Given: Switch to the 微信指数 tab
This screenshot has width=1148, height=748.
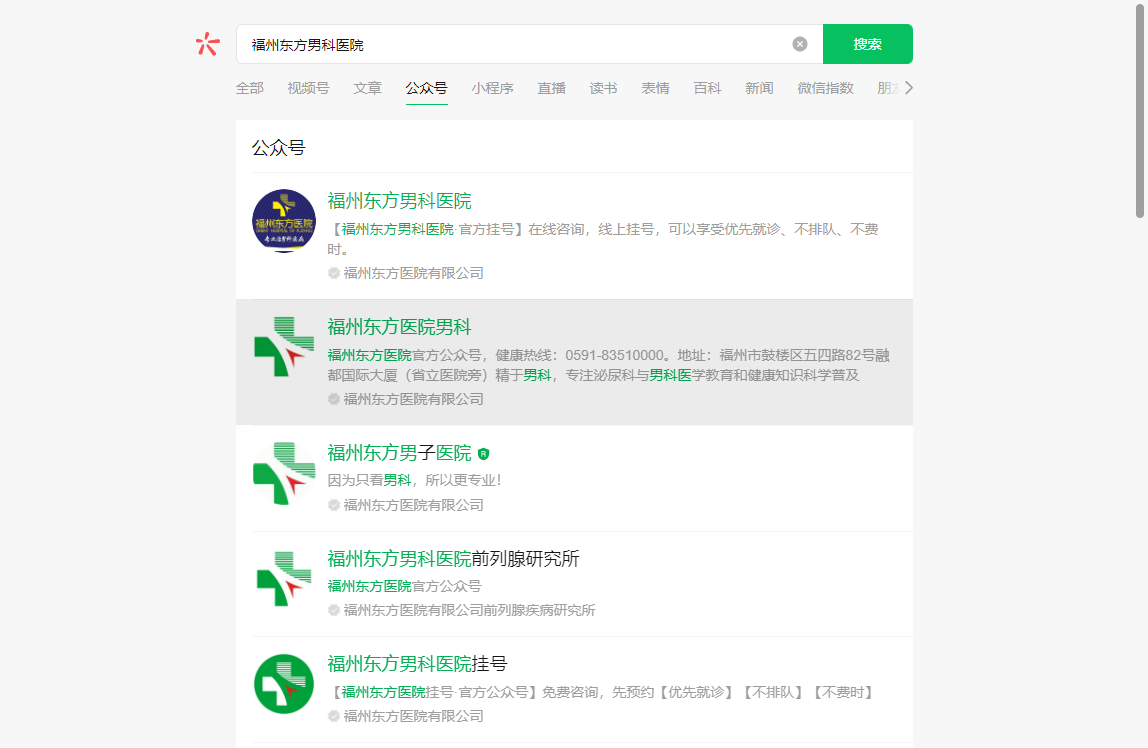Looking at the screenshot, I should tap(825, 89).
